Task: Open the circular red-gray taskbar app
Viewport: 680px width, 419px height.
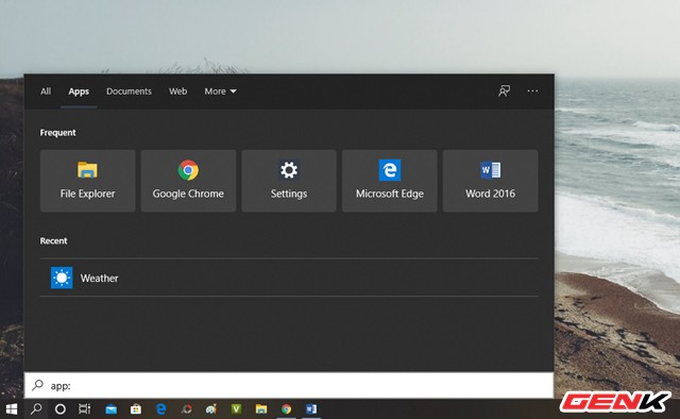Action: coord(186,409)
